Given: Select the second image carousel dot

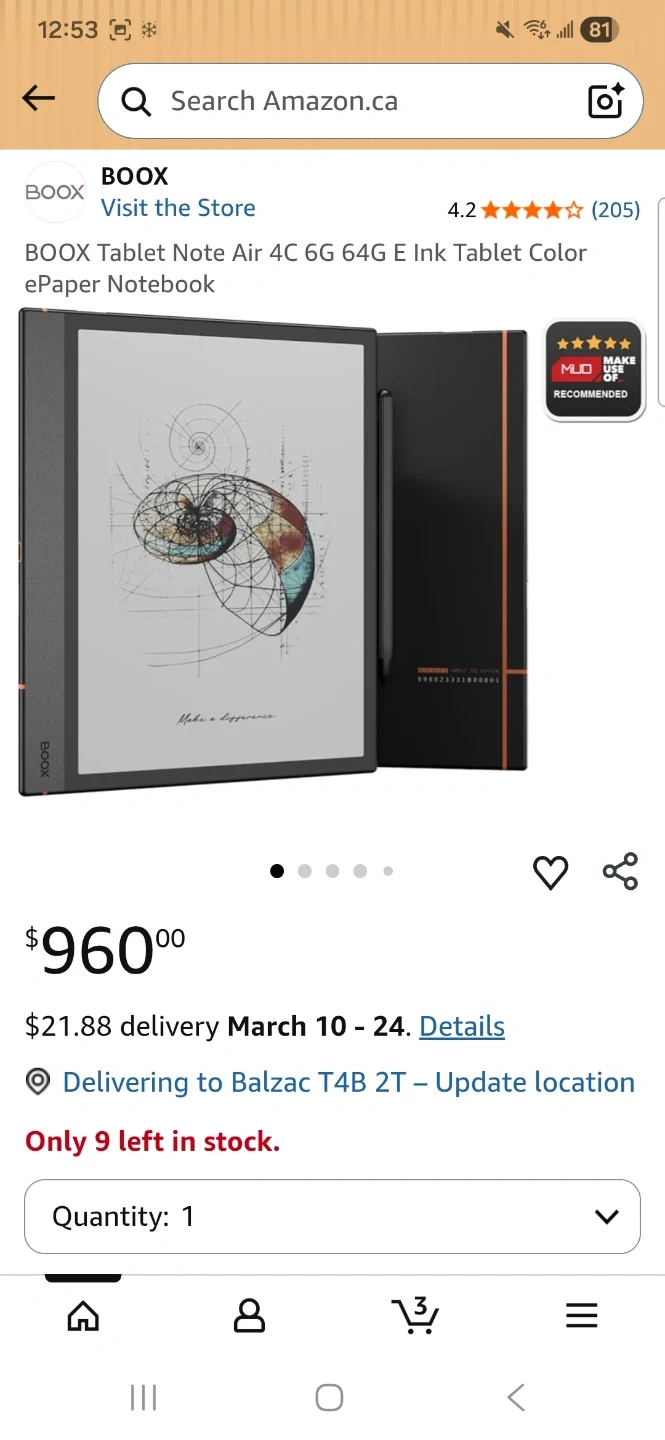Looking at the screenshot, I should (x=305, y=871).
